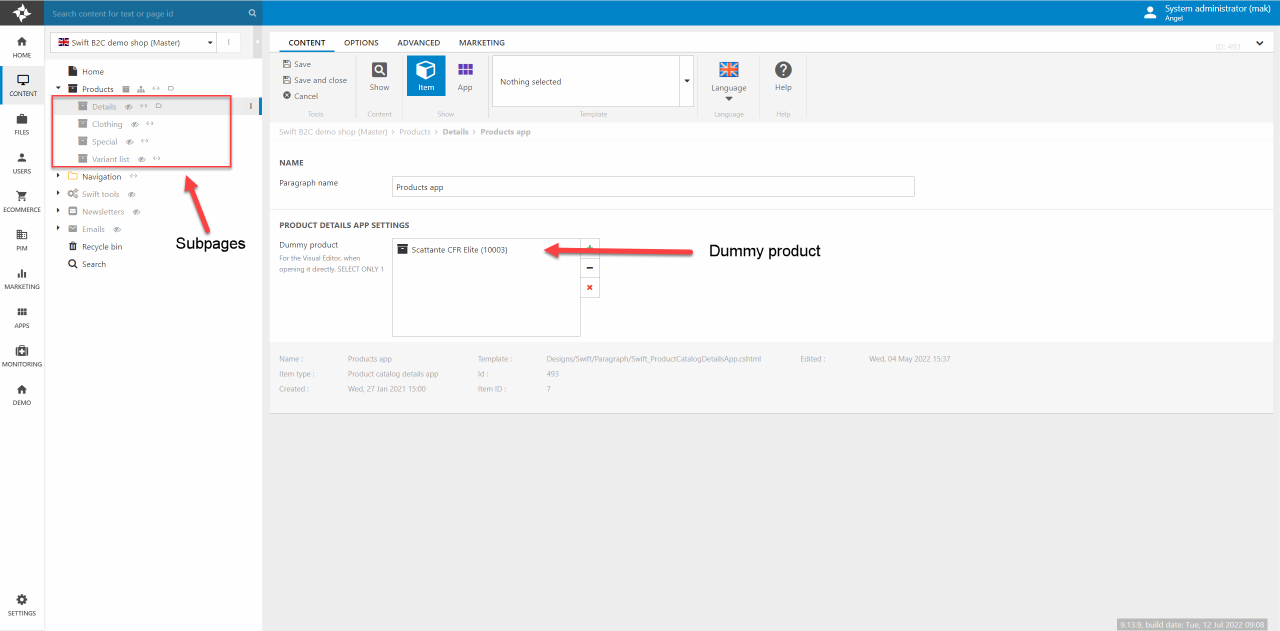Open the Help question mark icon
This screenshot has width=1280, height=631.
[783, 71]
